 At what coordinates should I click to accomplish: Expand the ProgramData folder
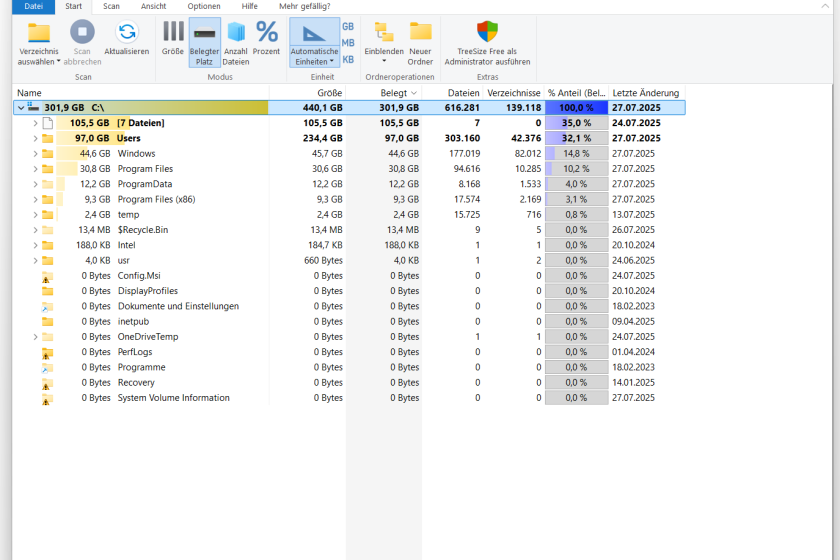point(35,184)
